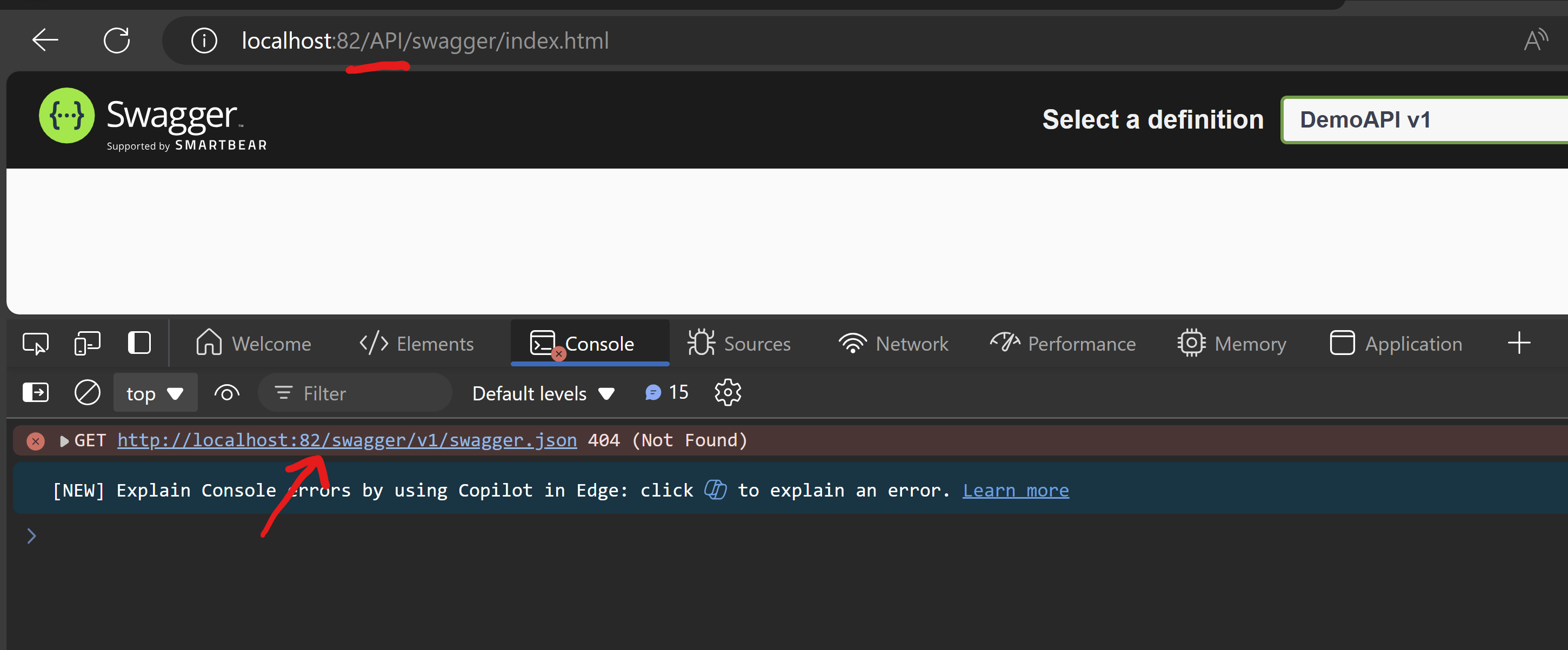1568x650 pixels.
Task: Clear the console output
Action: [x=87, y=393]
